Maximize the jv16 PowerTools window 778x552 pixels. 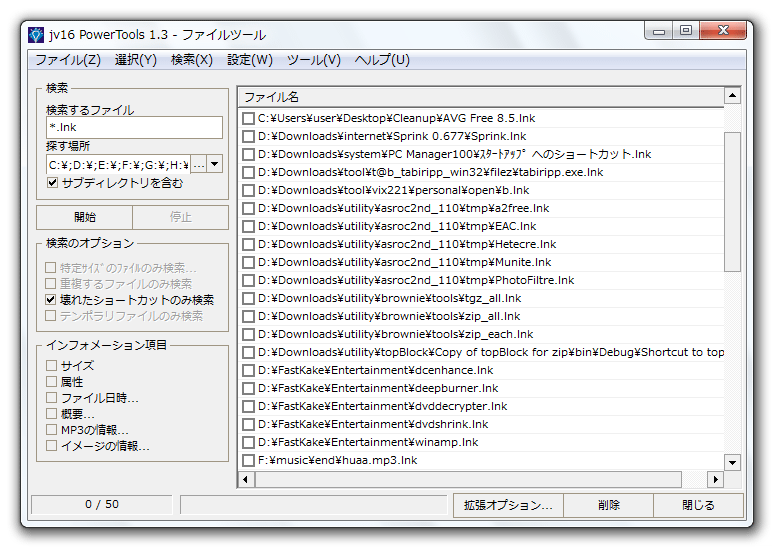tap(686, 31)
